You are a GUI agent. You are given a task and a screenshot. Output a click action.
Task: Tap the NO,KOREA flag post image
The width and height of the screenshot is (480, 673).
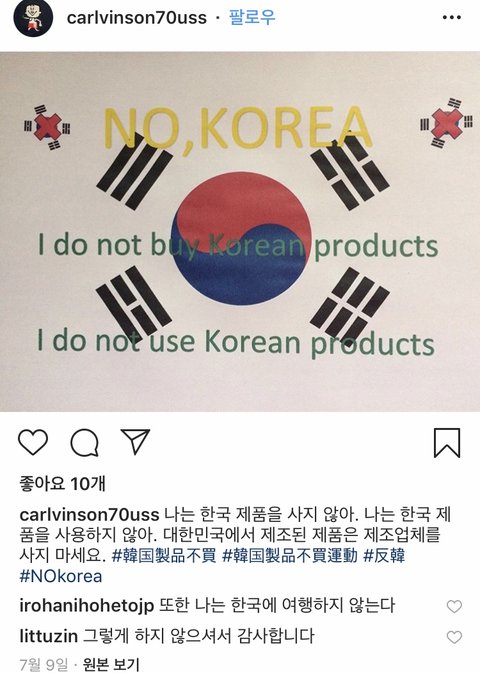(x=240, y=232)
